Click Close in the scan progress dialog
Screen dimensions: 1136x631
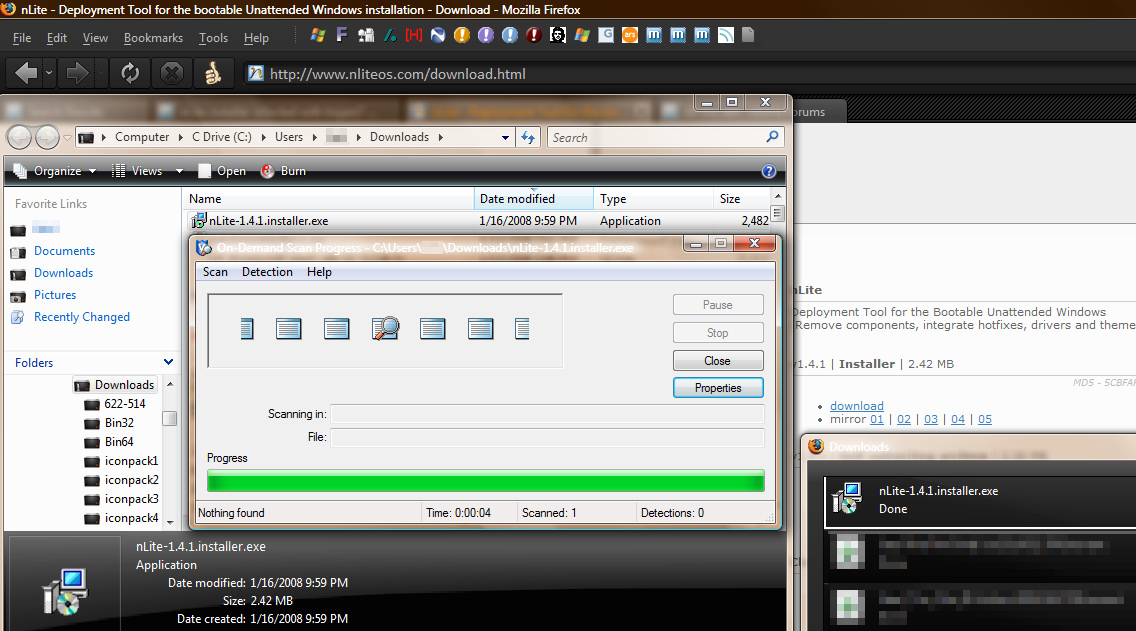pyautogui.click(x=717, y=361)
